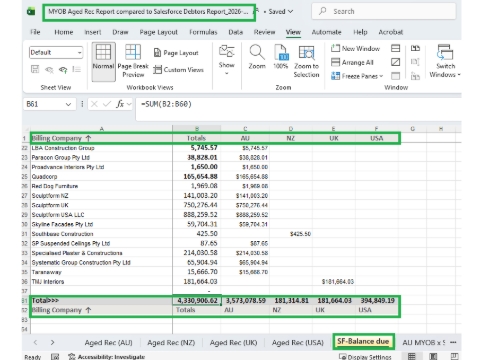
Task: Open the Zoom dialog
Action: [x=257, y=57]
